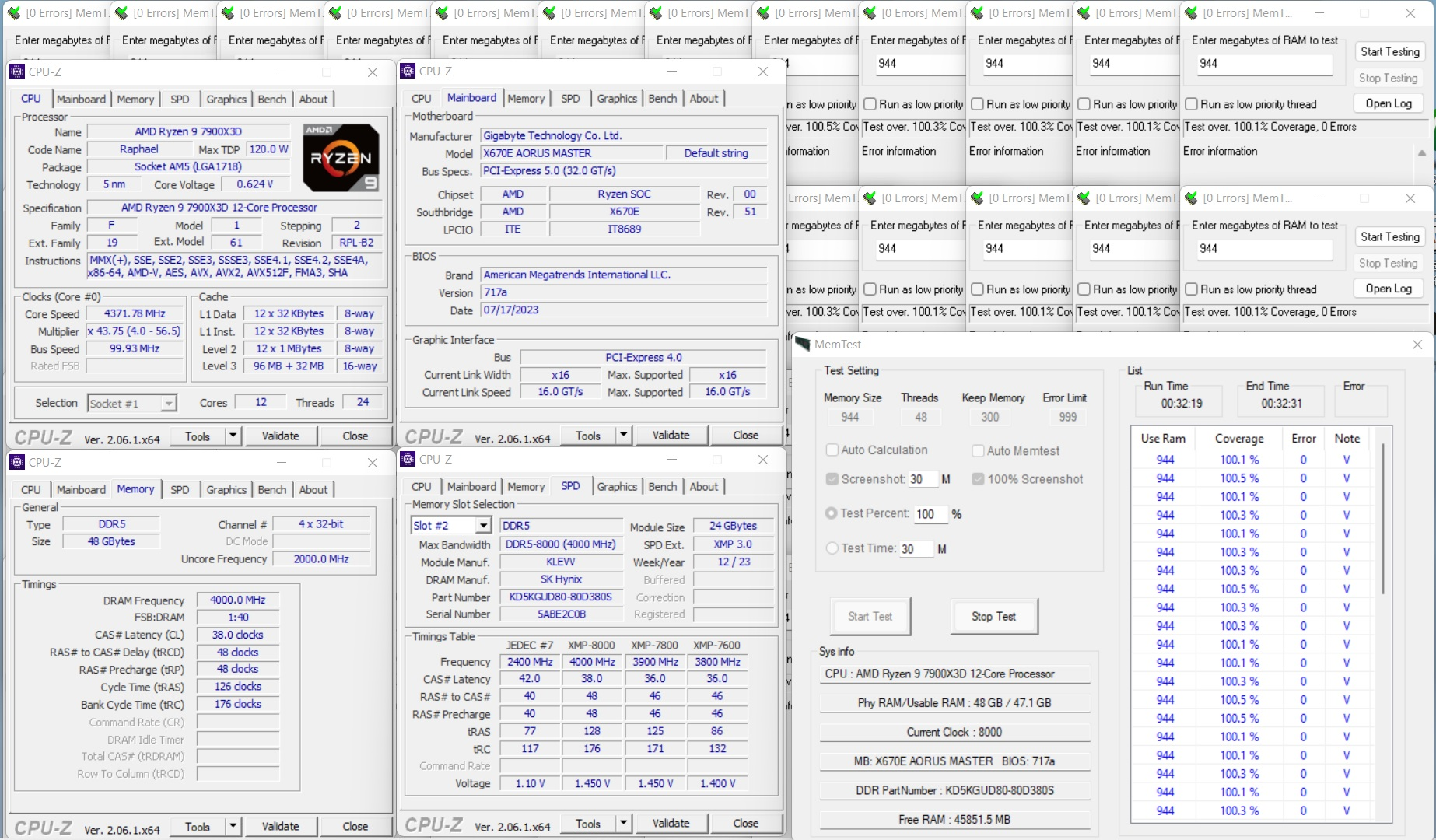Select the Test Percent radio button
1436x840 pixels.
tap(832, 513)
